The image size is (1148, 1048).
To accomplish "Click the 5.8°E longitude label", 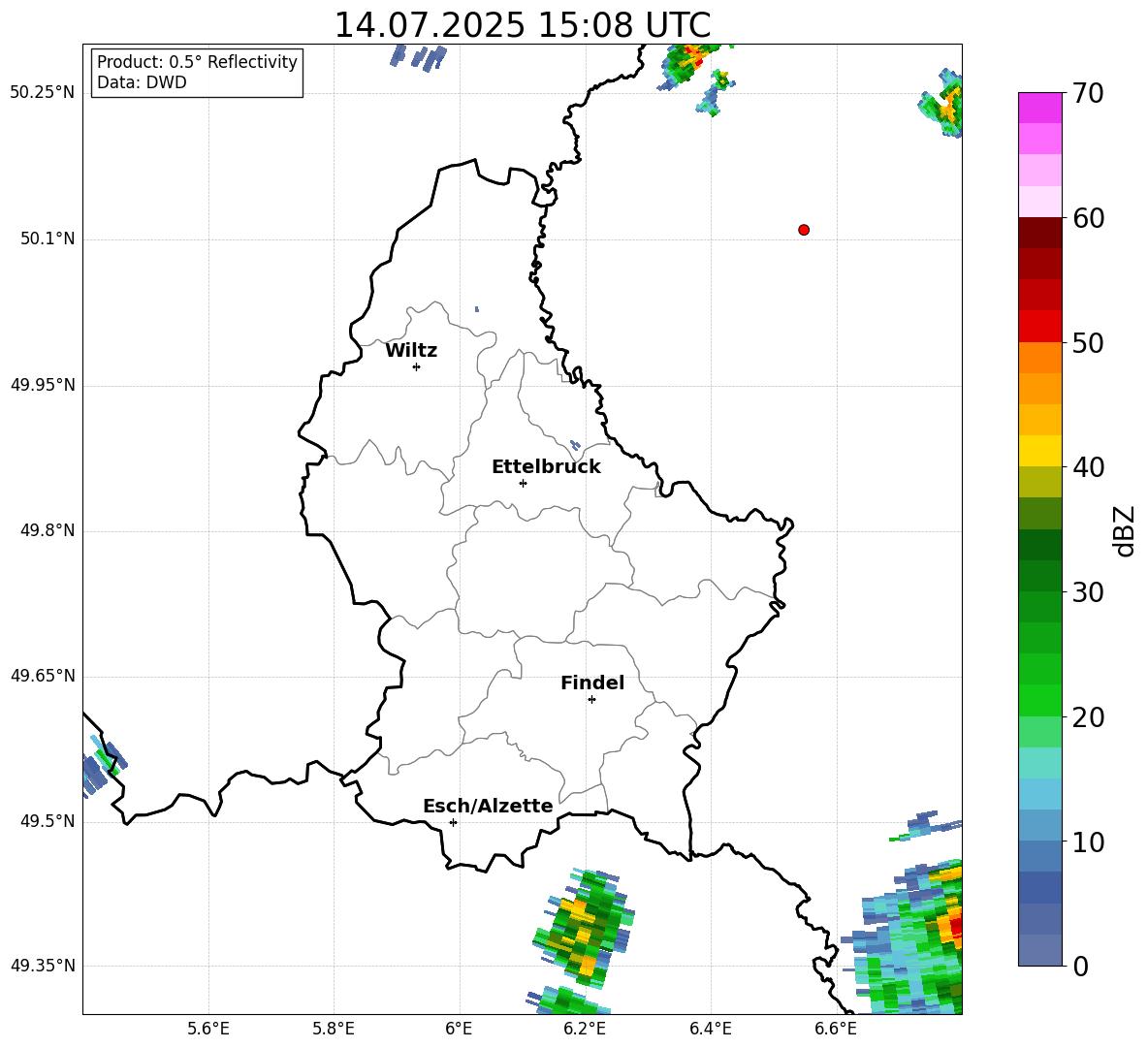I will (334, 1029).
